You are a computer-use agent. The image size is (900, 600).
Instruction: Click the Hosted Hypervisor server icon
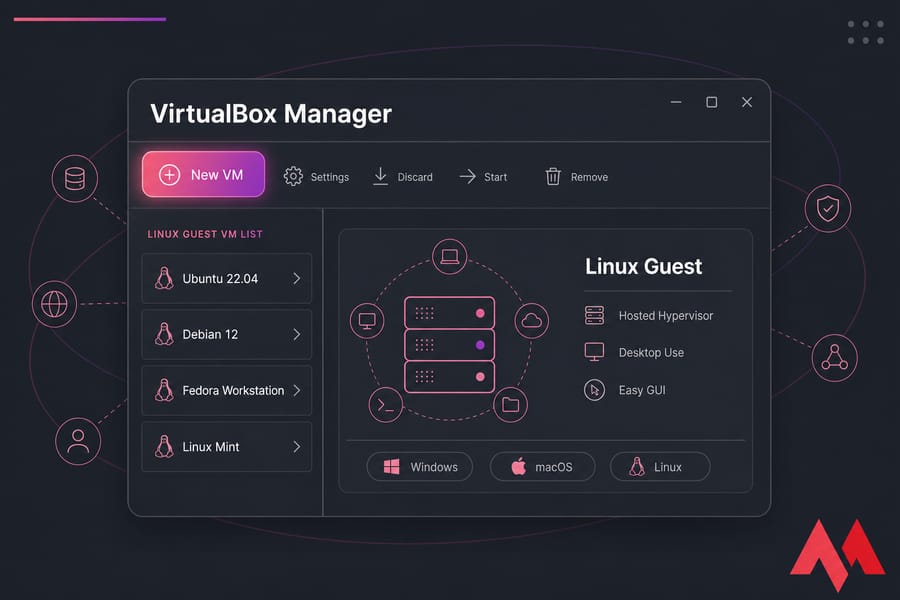tap(594, 315)
